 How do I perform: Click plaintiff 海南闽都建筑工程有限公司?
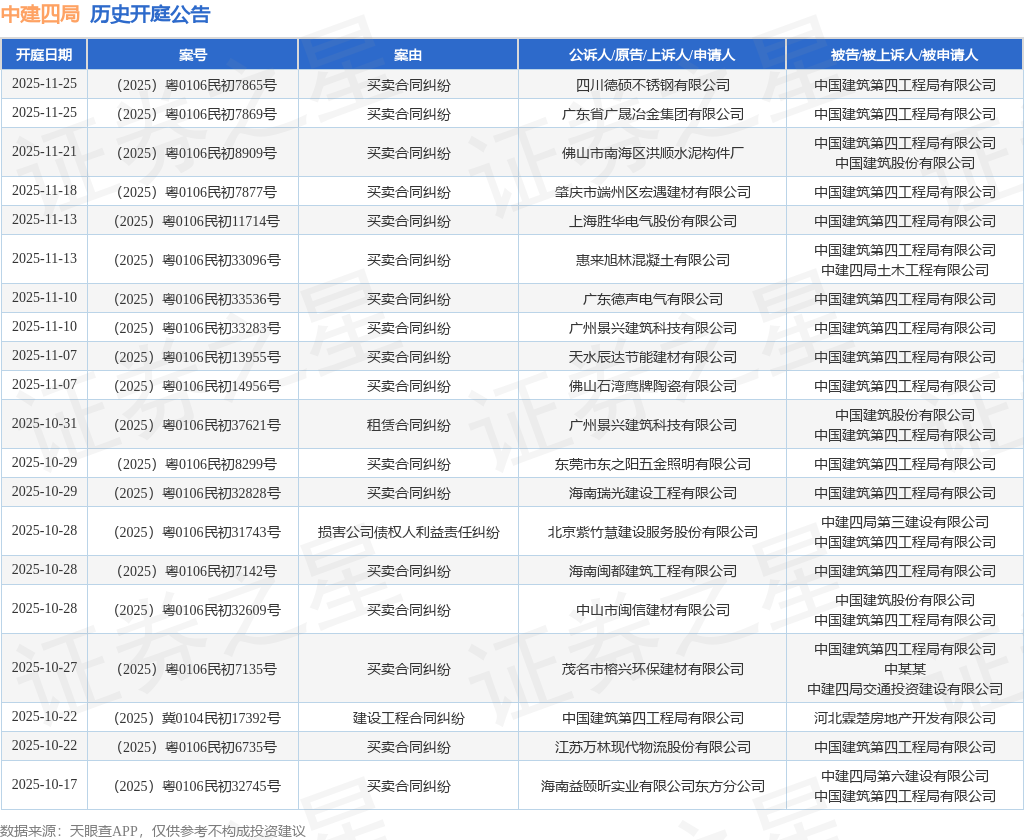(x=652, y=571)
